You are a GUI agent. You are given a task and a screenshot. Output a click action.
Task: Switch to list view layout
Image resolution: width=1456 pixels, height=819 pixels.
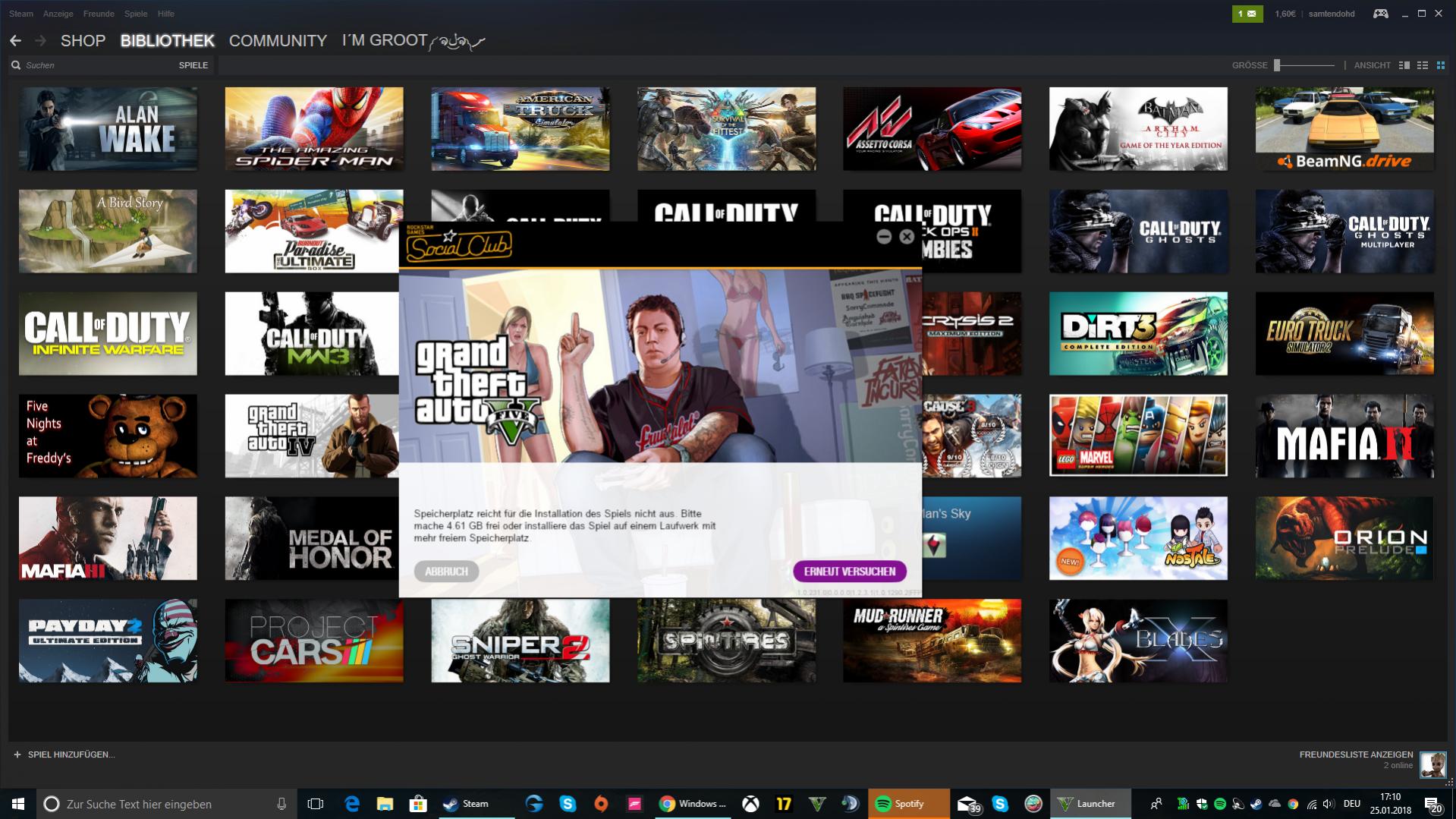click(x=1423, y=65)
